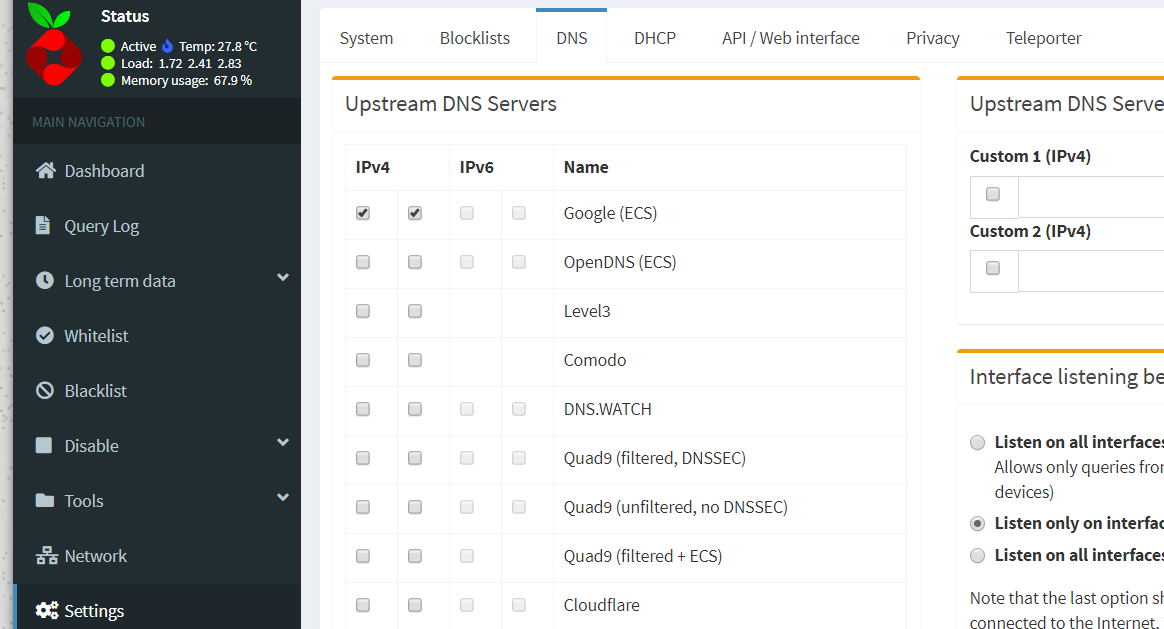Open the Teleporter tab
This screenshot has width=1164, height=629.
[1044, 38]
